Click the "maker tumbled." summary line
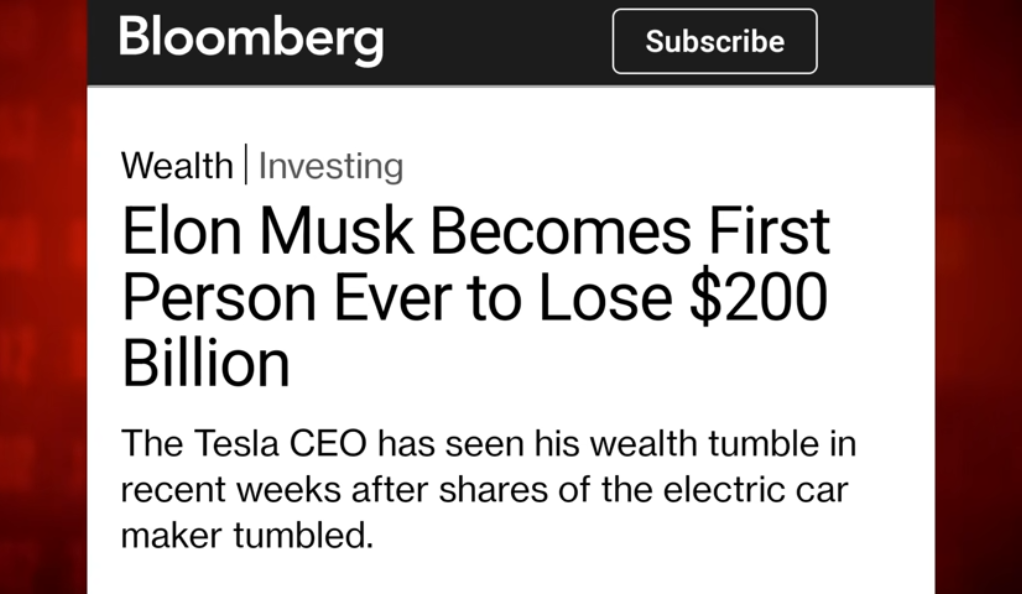The width and height of the screenshot is (1022, 594). point(247,535)
